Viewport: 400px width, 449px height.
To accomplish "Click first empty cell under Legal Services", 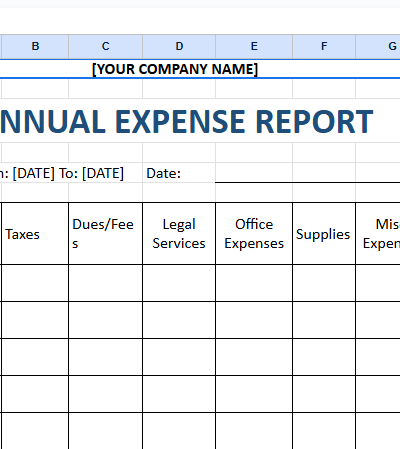I will (179, 283).
